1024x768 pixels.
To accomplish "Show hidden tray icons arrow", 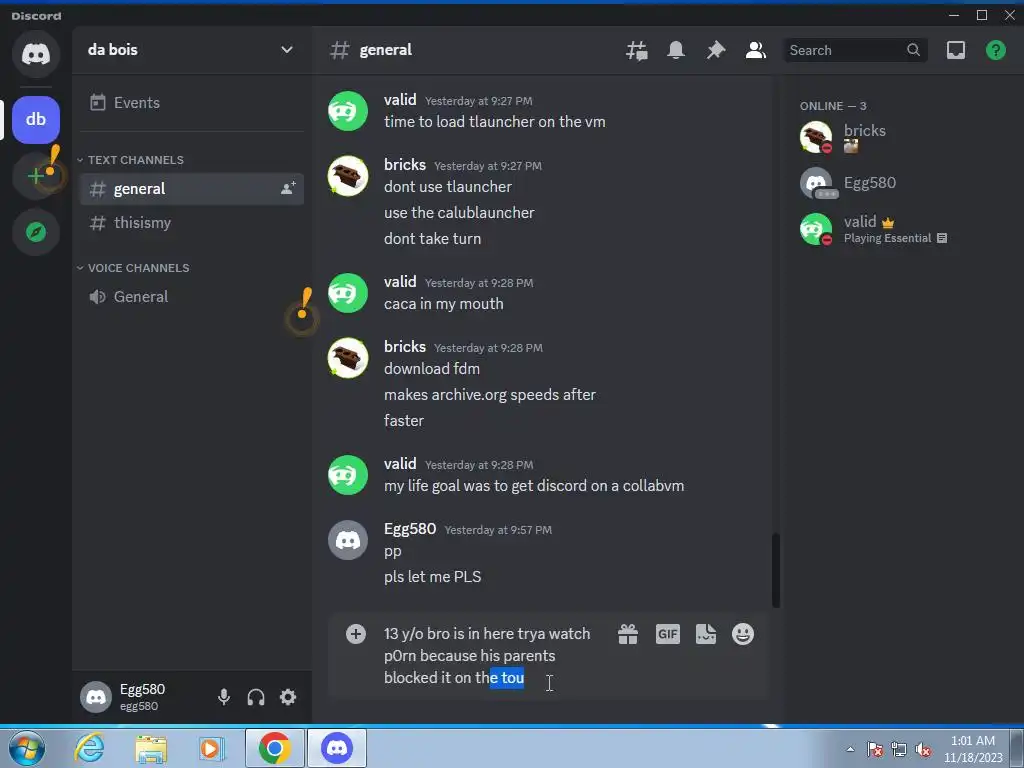I will click(850, 749).
